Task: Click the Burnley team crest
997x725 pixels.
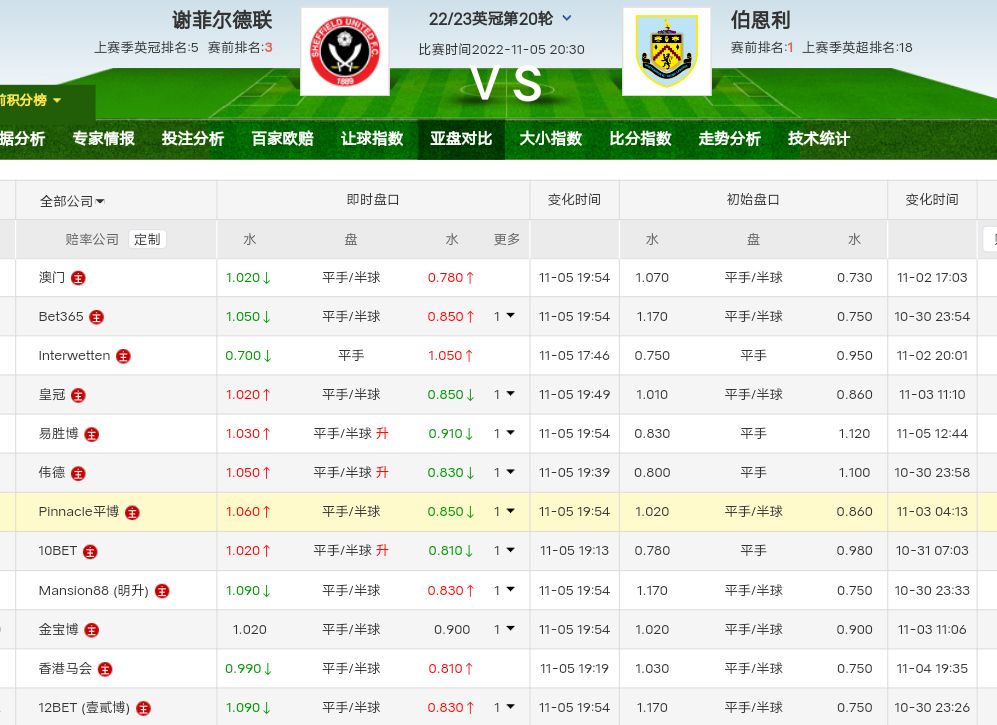Action: pyautogui.click(x=666, y=52)
